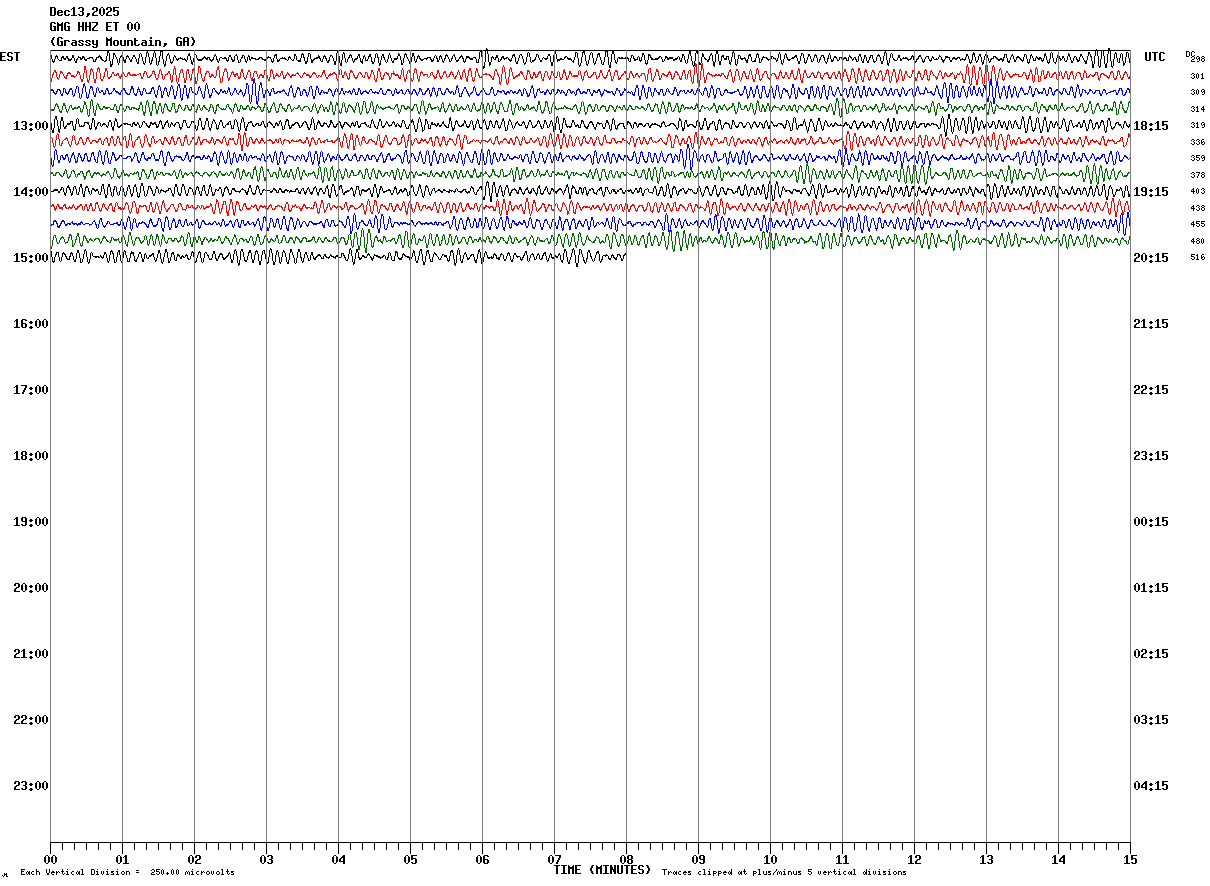Click the 14 minute axis label
The width and height of the screenshot is (1210, 886).
pyautogui.click(x=1059, y=860)
